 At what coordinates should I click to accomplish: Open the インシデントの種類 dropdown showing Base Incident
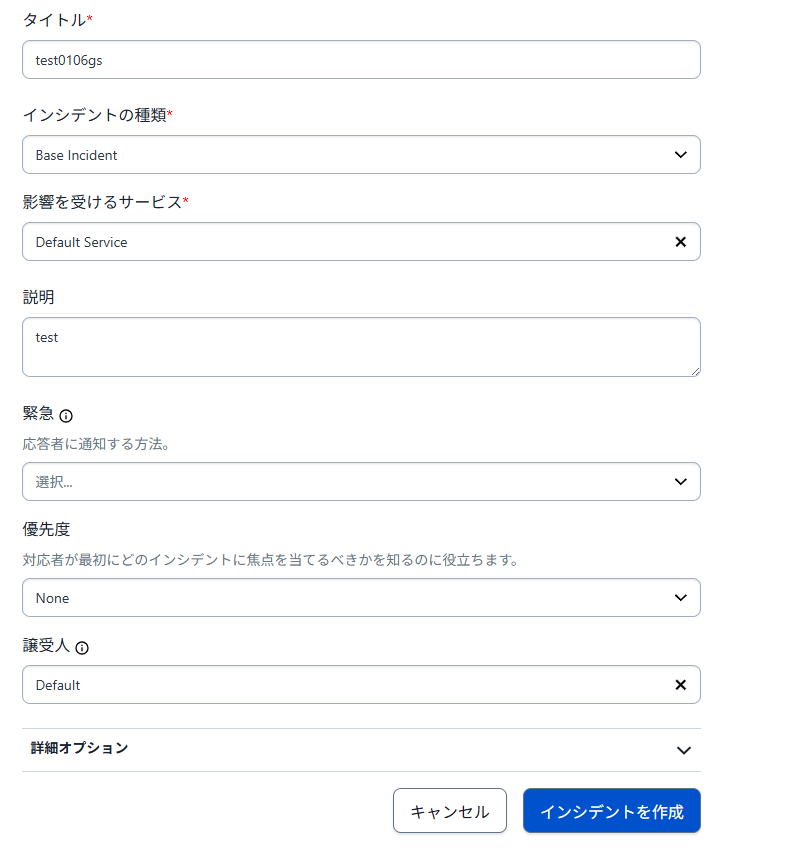point(340,155)
